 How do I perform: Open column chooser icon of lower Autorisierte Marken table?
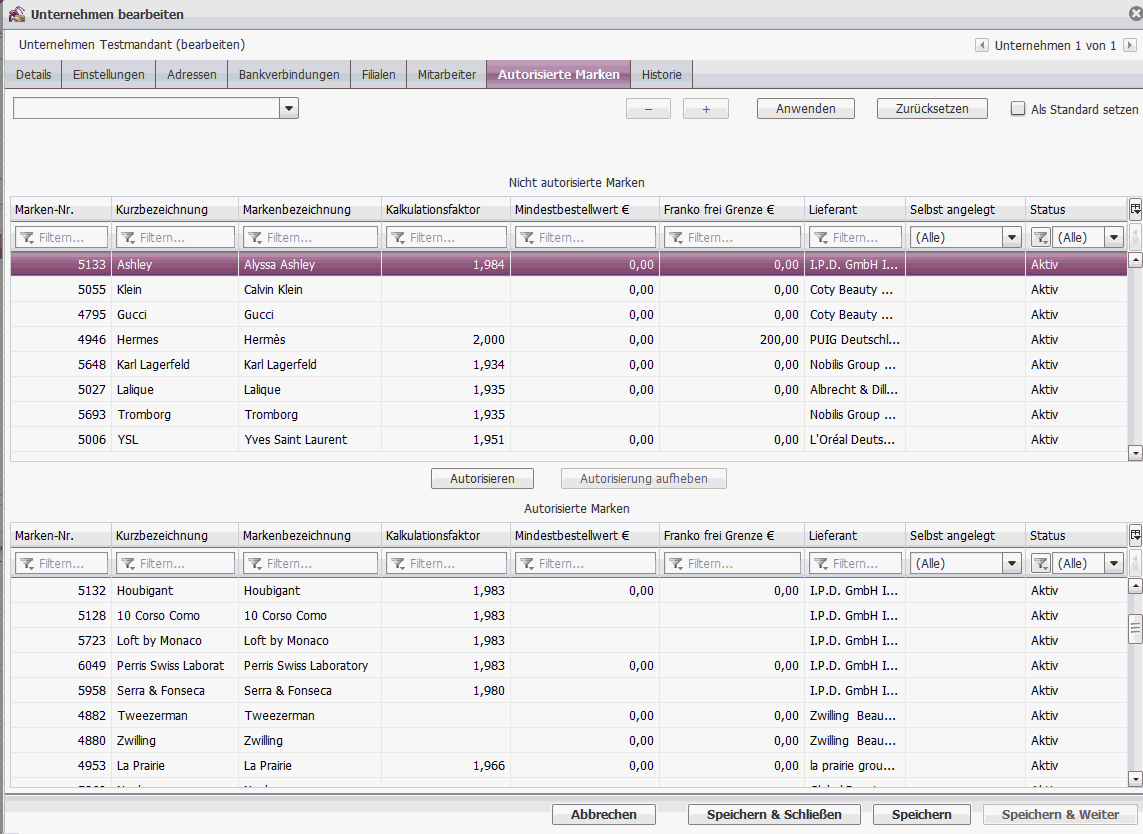(x=1135, y=535)
